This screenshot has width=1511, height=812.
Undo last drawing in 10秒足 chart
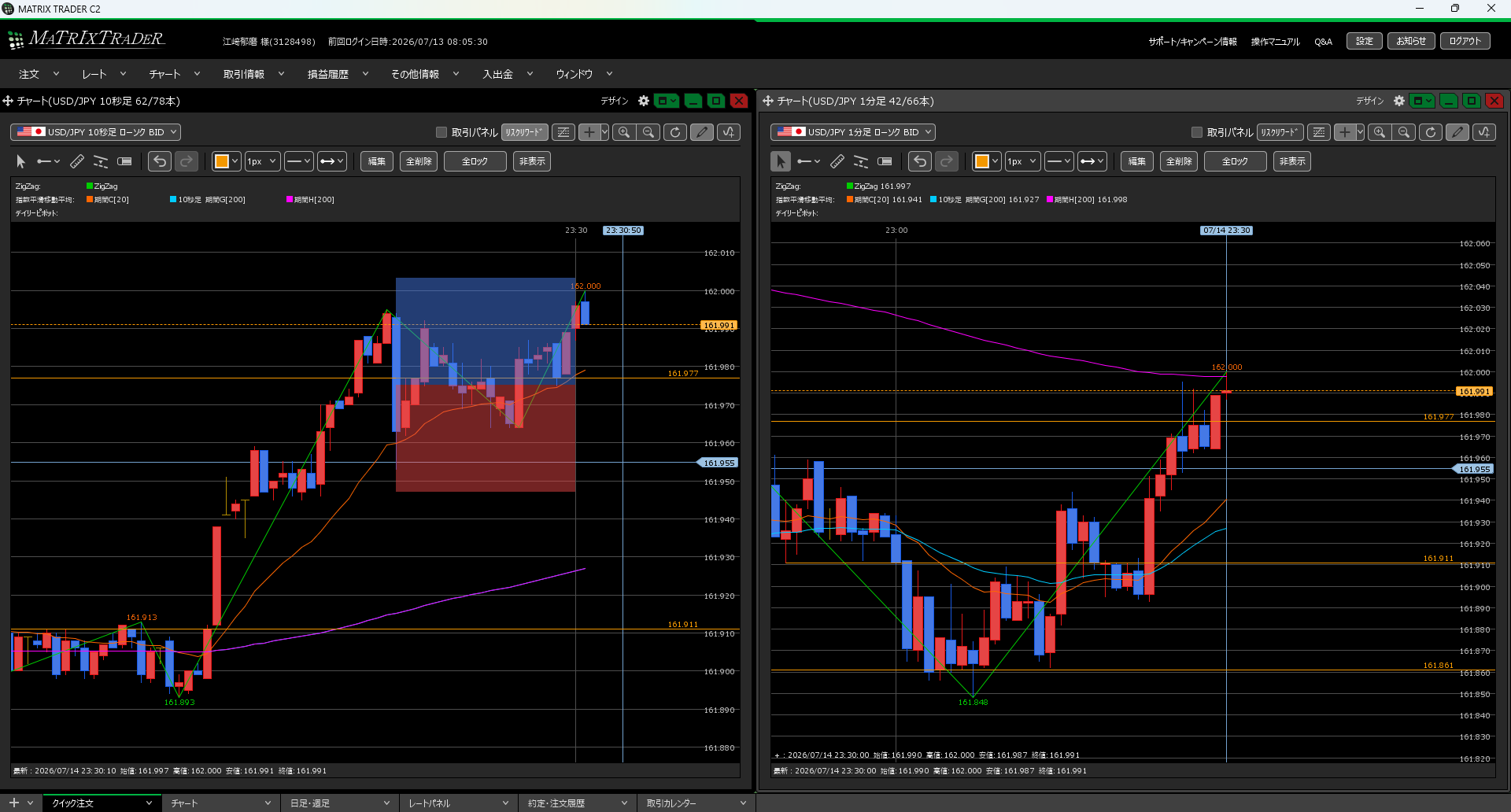click(160, 161)
